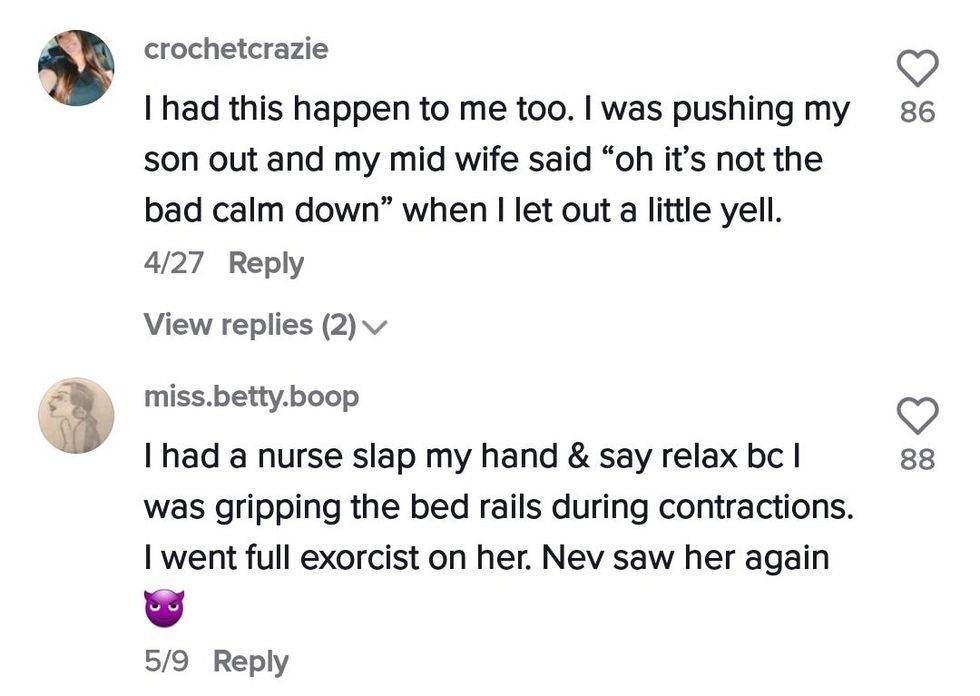
Task: Select the 4/27 comment date
Action: pyautogui.click(x=174, y=263)
